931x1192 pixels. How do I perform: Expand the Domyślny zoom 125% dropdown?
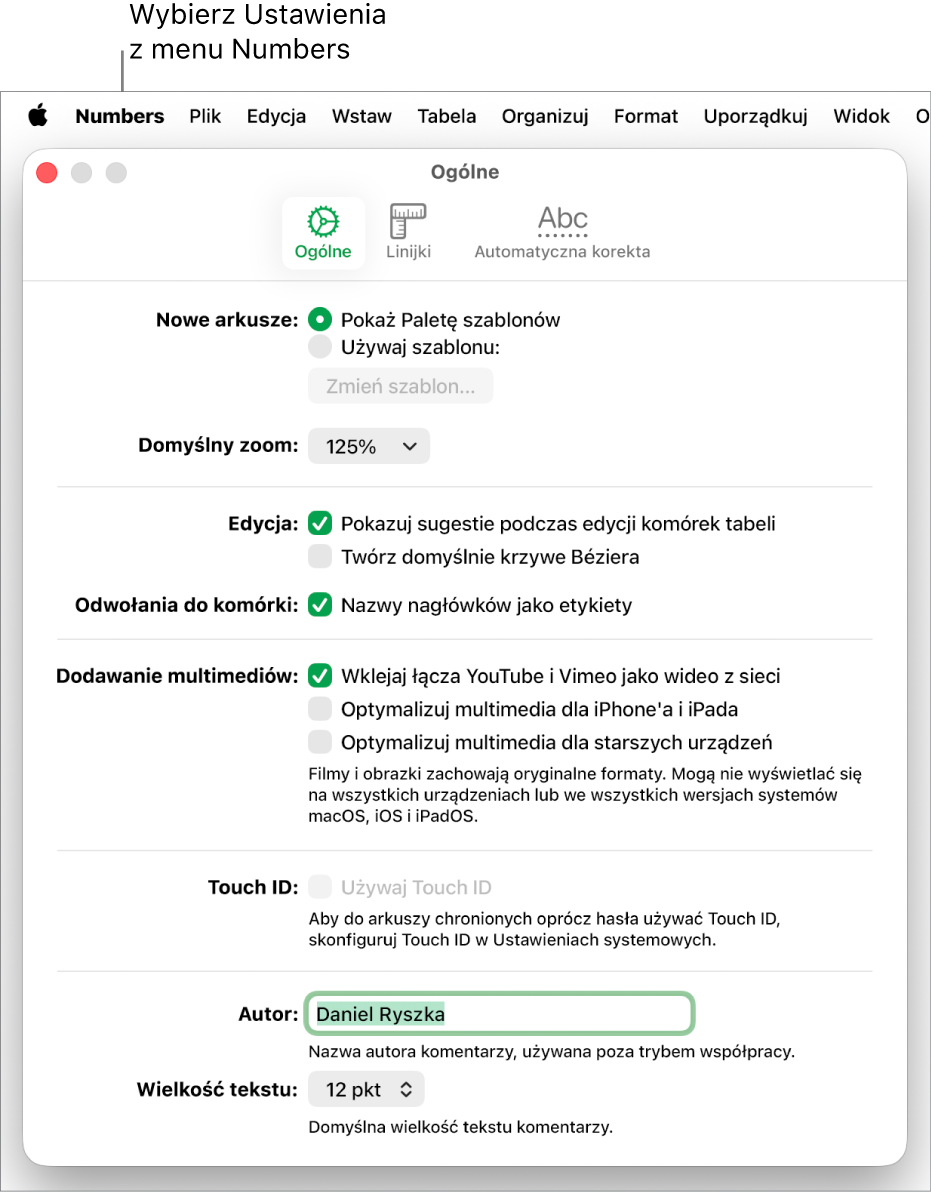pos(369,445)
